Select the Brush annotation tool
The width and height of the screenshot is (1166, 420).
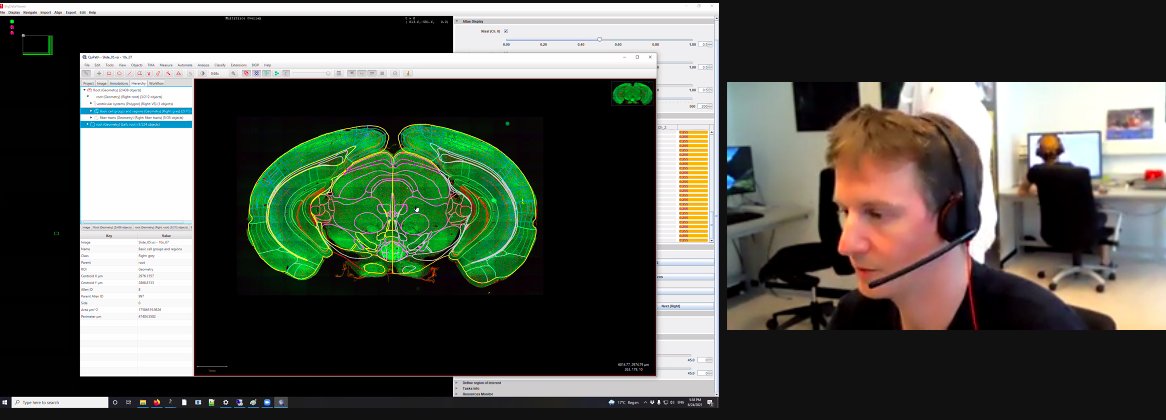coord(158,74)
